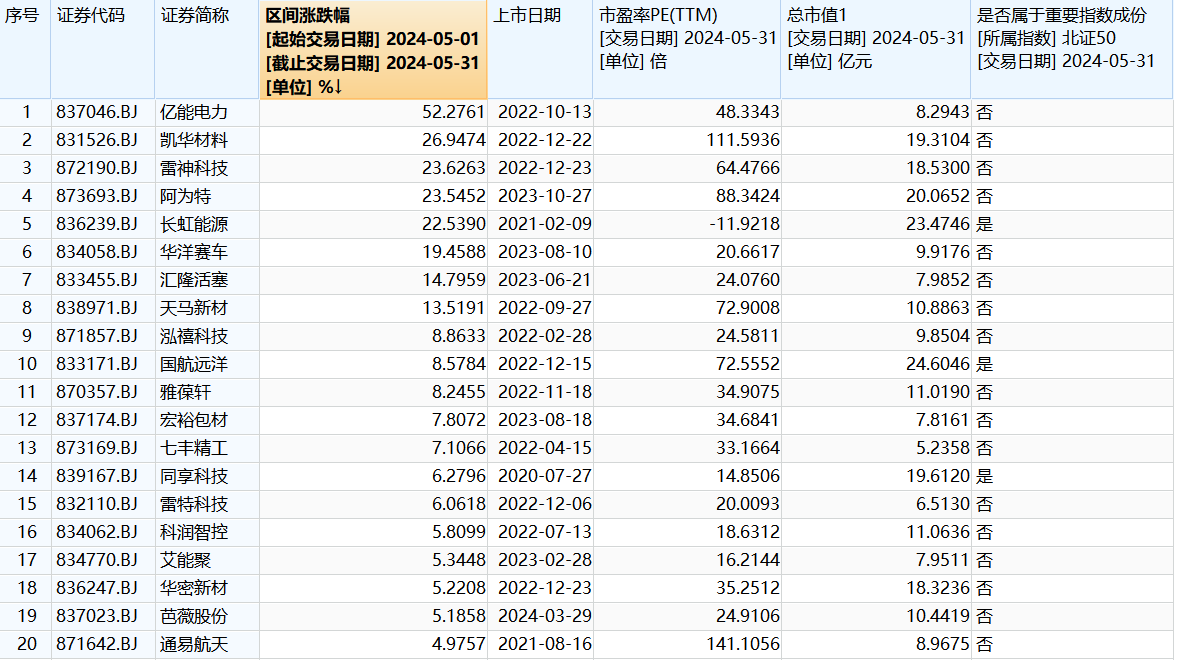Screen dimensions: 1177x660
Task: Select stock code 834058.BJ
Action: pyautogui.click(x=97, y=252)
